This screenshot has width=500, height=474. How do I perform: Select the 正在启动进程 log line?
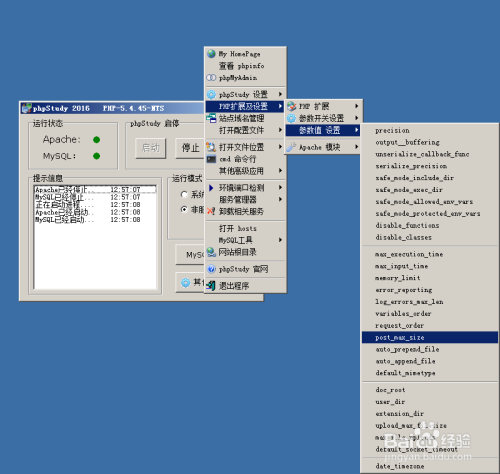pyautogui.click(x=95, y=205)
